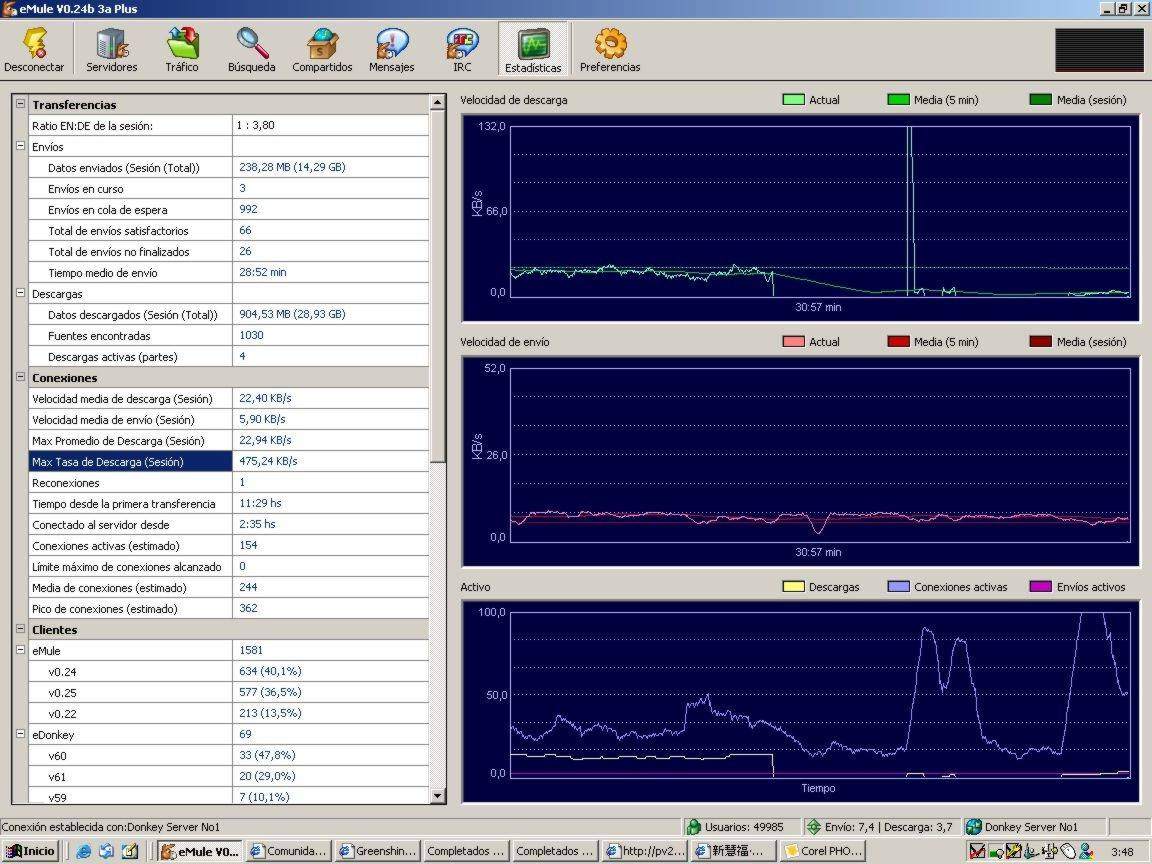Click the purple Envíos activos legend swatch
Image resolution: width=1152 pixels, height=864 pixels.
point(1041,587)
